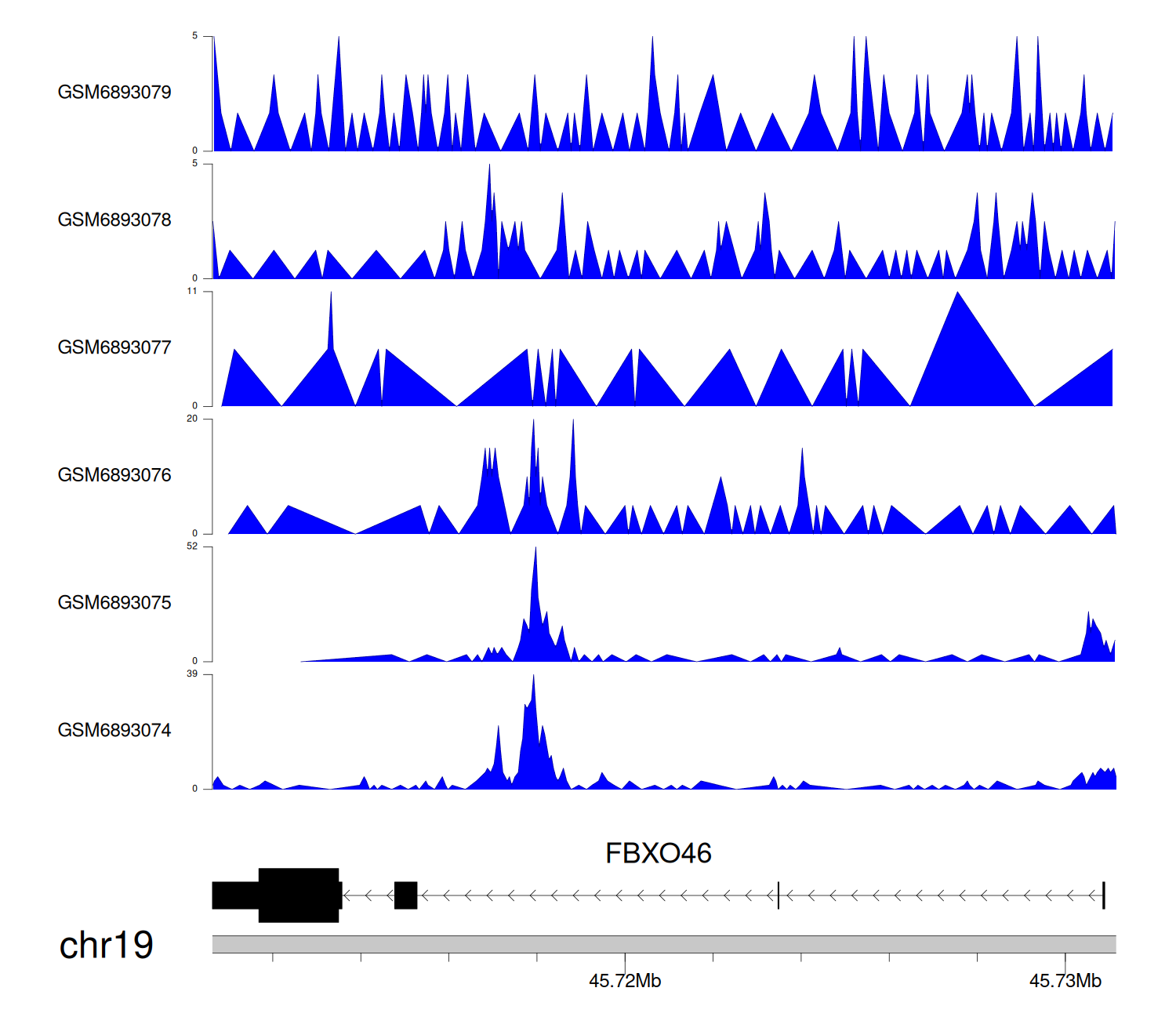Click the small FBXO46 exon box
The height and width of the screenshot is (1035, 1176).
405,895
